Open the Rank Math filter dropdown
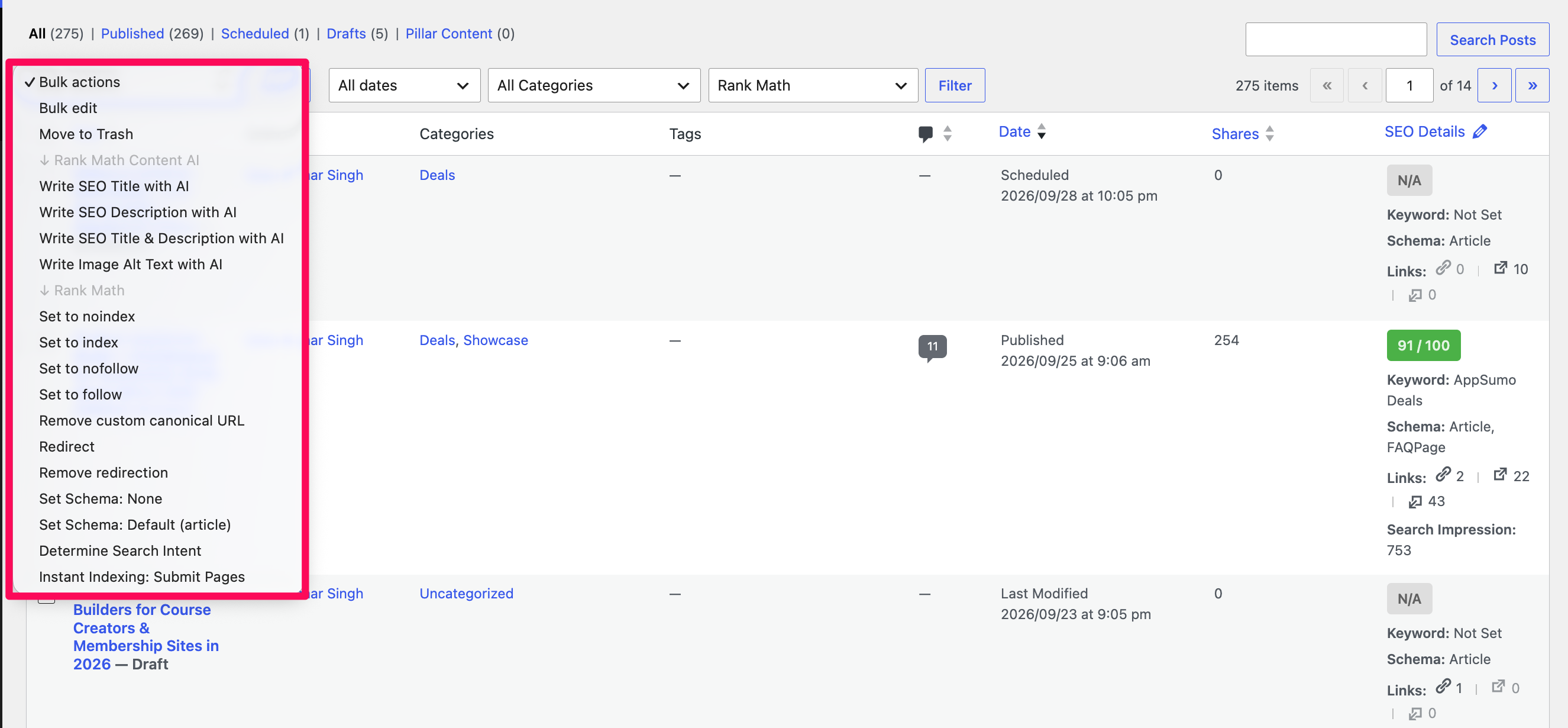The width and height of the screenshot is (1568, 728). tap(813, 86)
